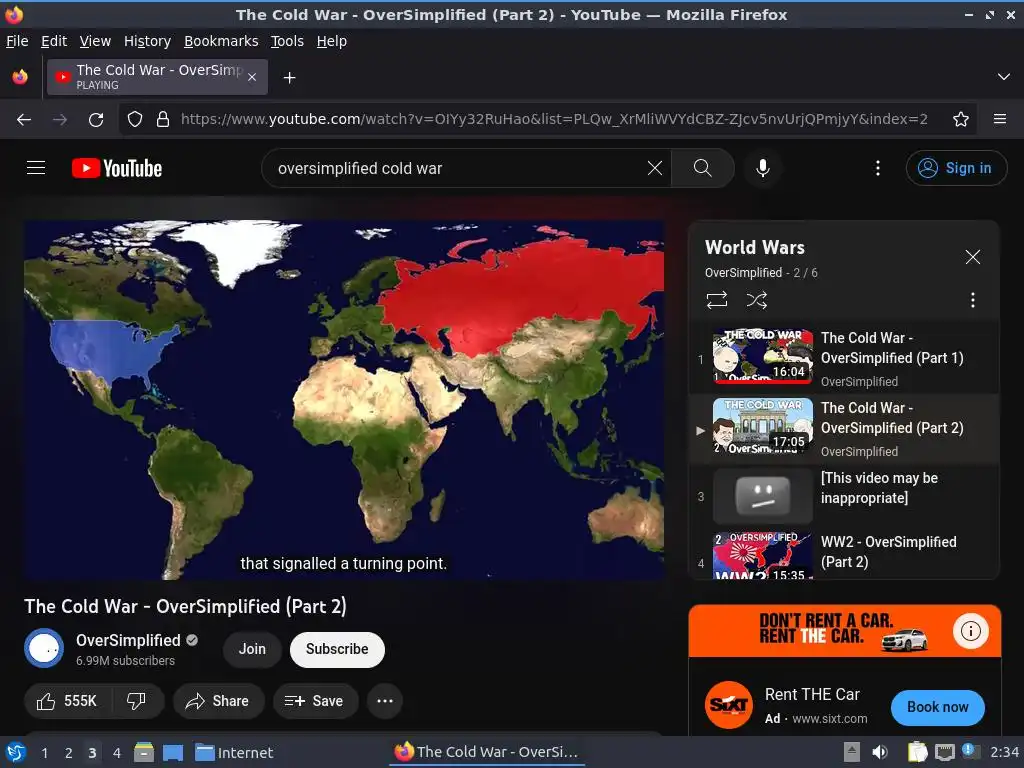This screenshot has height=768, width=1024.
Task: Open Firefox Help menu
Action: pyautogui.click(x=332, y=41)
